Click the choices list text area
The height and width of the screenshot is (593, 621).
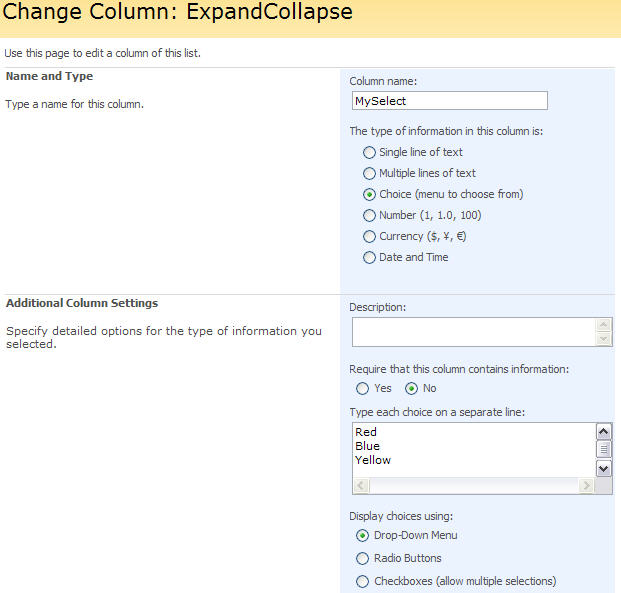471,448
